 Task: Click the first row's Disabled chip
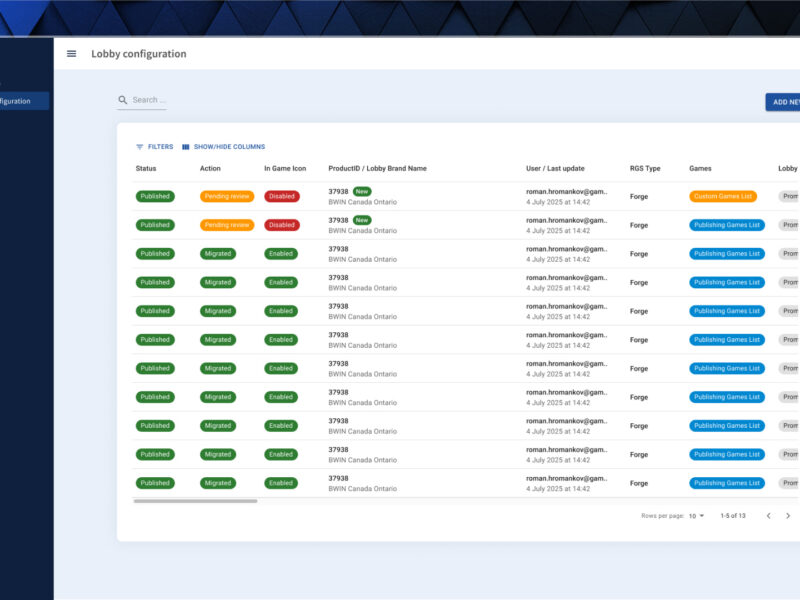282,197
